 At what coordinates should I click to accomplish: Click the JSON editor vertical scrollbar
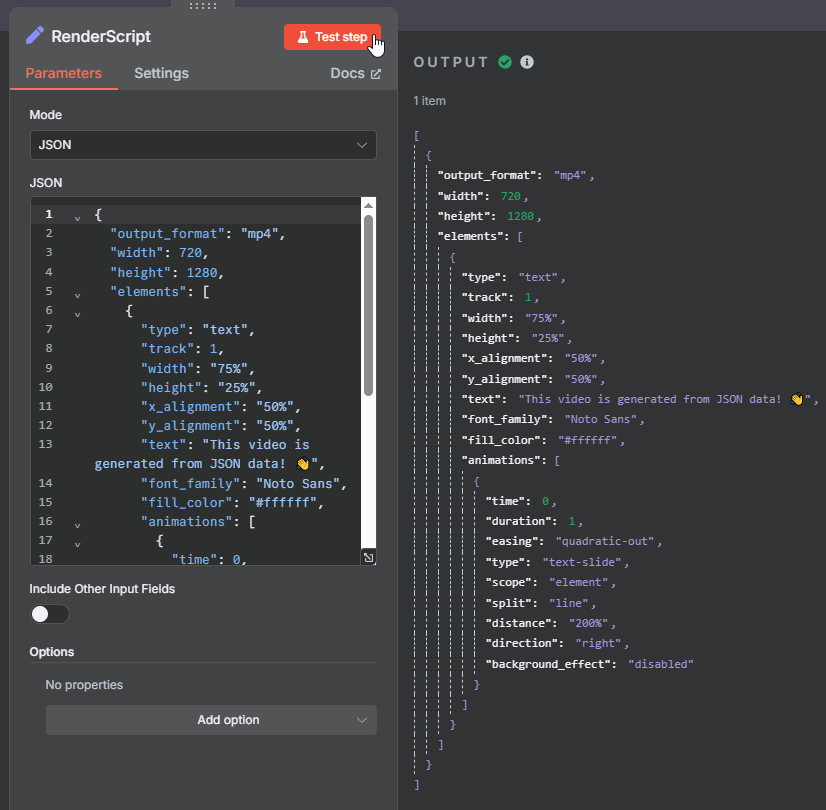pos(368,300)
